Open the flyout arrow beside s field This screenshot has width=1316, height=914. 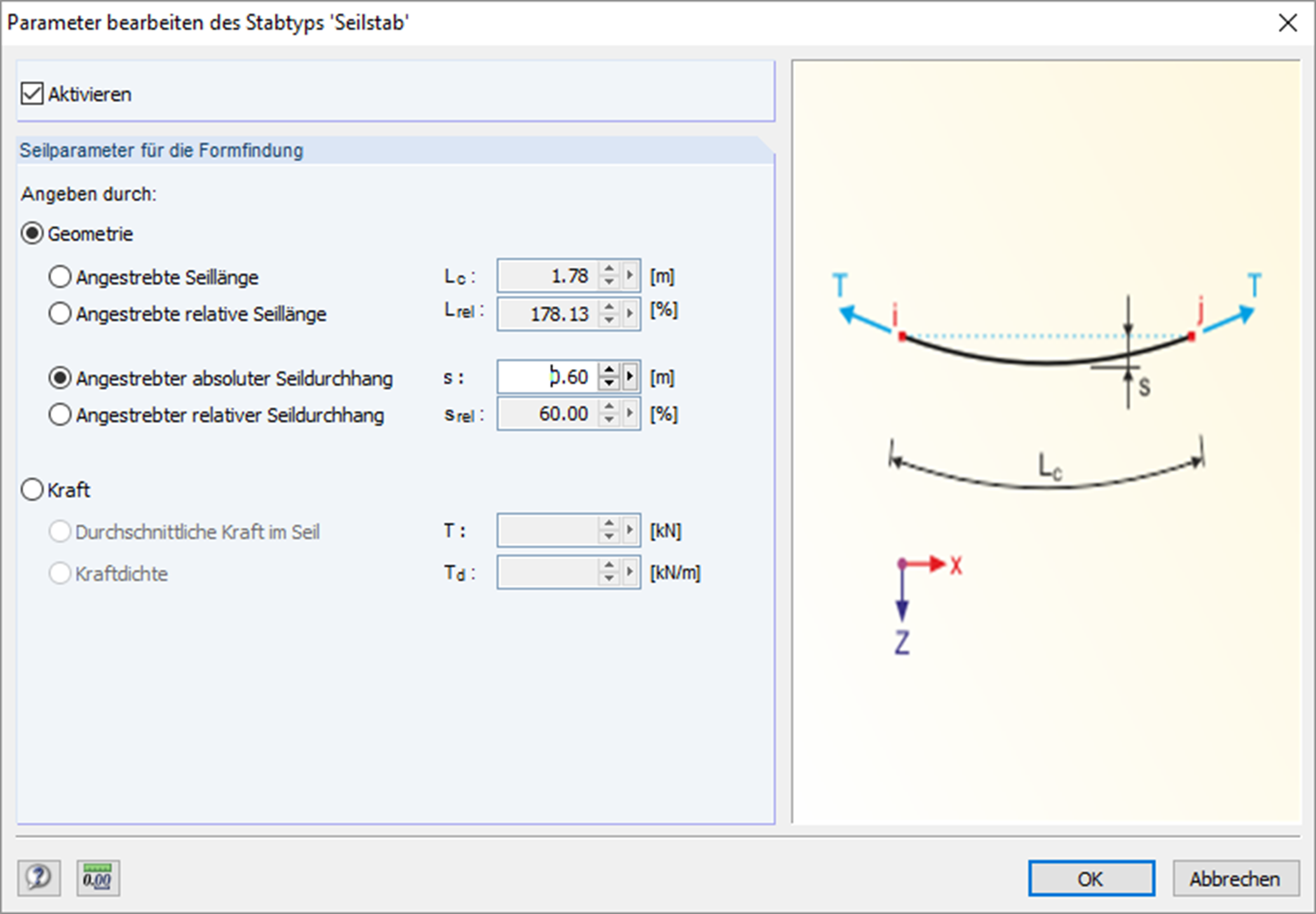pos(630,377)
